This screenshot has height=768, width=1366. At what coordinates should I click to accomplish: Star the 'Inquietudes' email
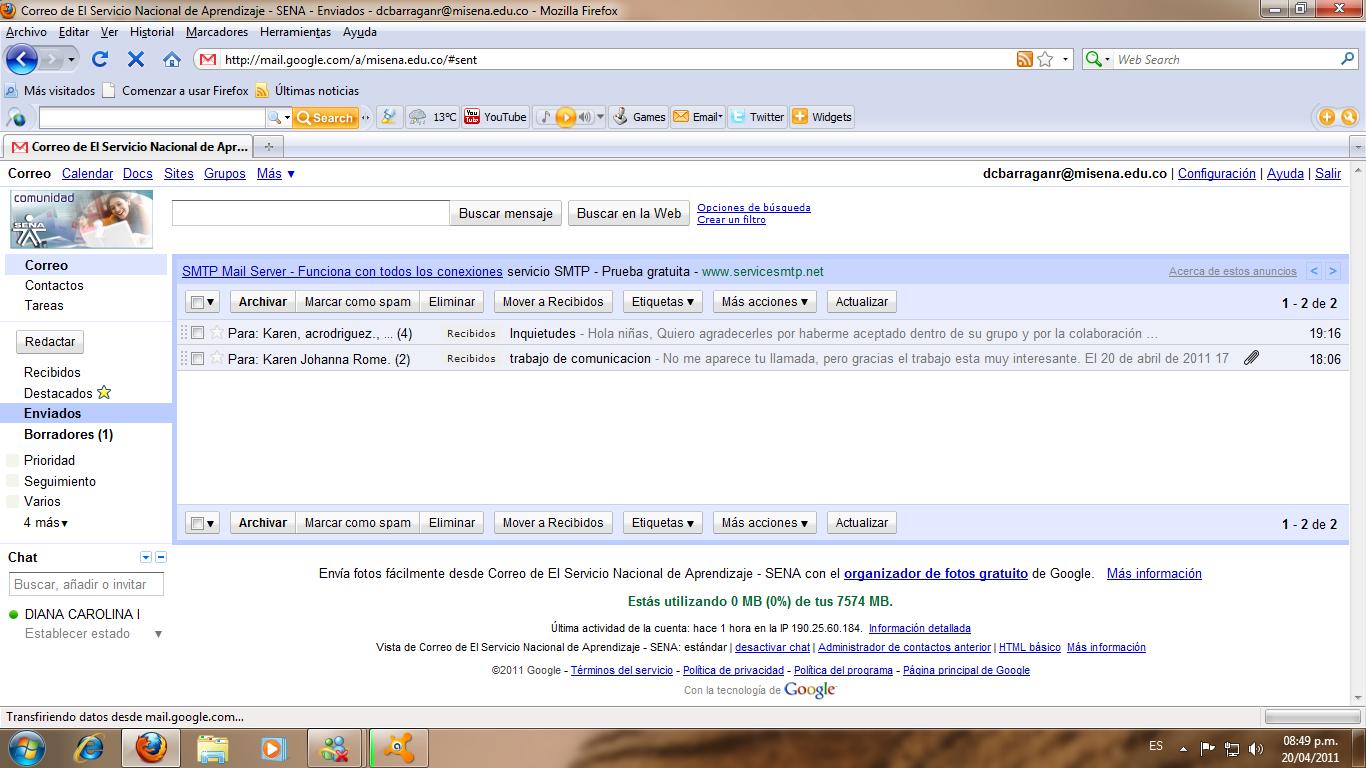(x=215, y=332)
